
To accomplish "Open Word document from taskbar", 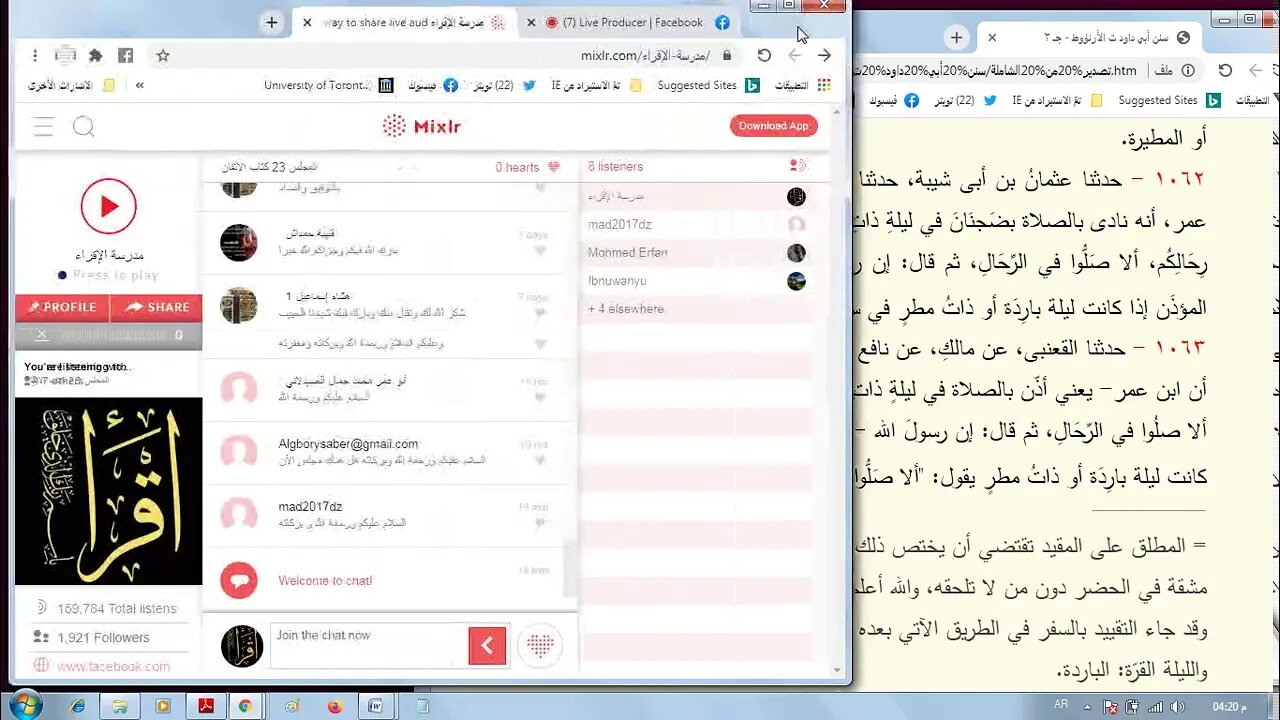I will [376, 706].
